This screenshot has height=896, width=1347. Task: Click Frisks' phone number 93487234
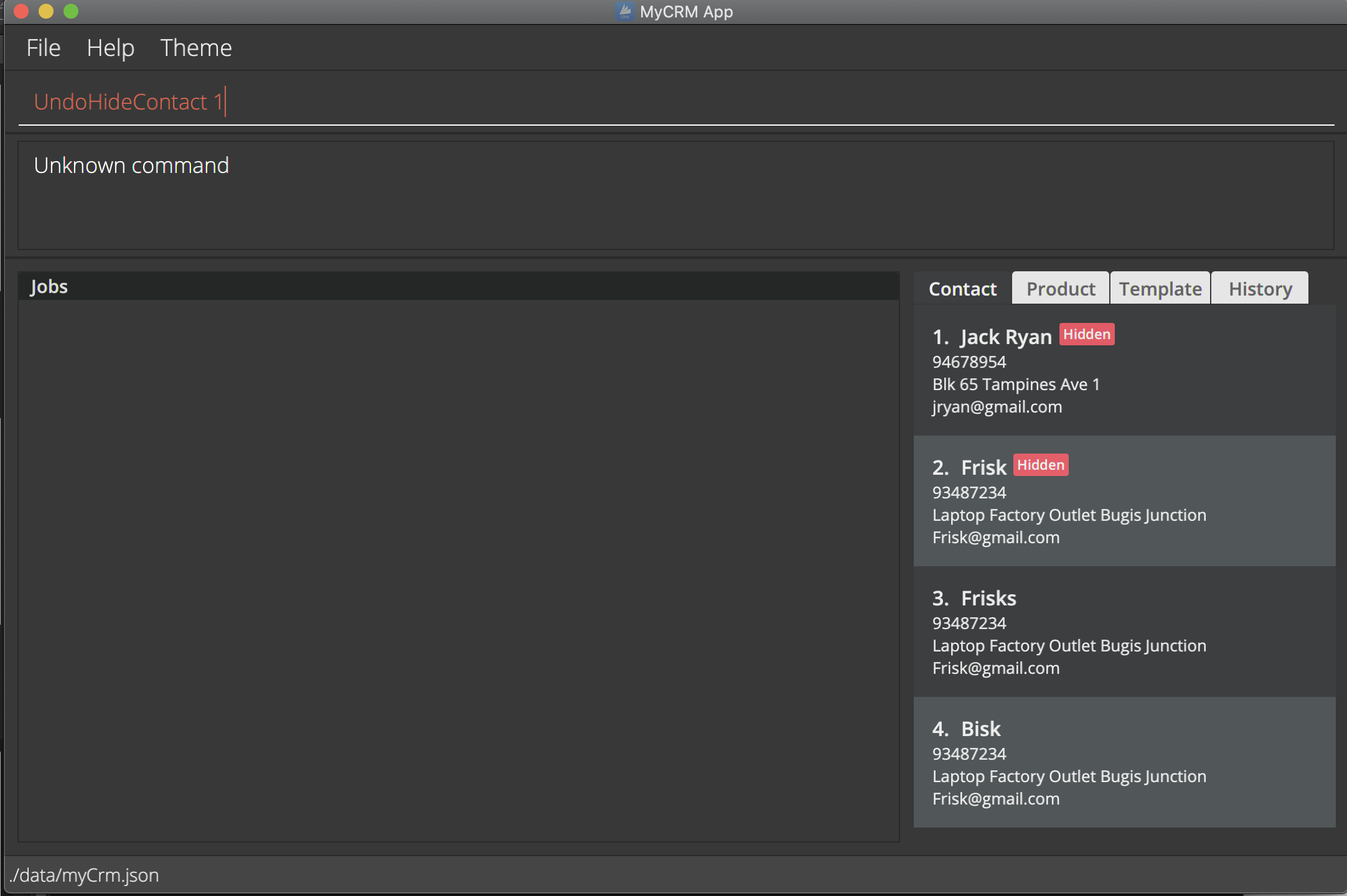tap(969, 623)
